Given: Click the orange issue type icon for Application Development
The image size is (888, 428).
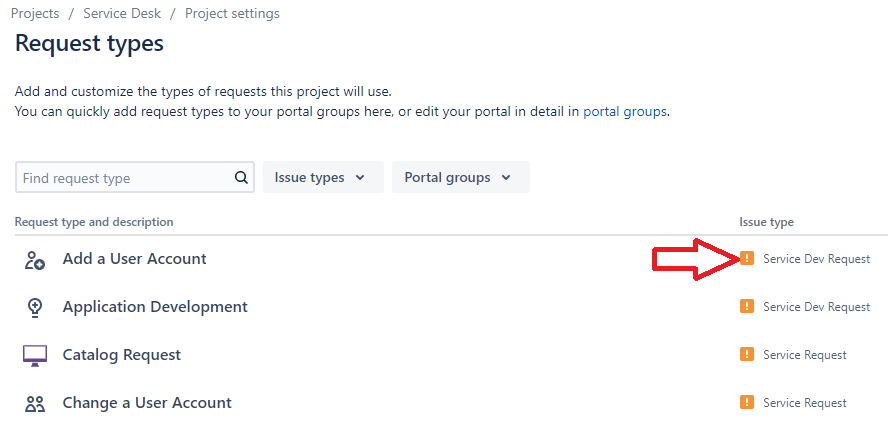Looking at the screenshot, I should (x=747, y=306).
